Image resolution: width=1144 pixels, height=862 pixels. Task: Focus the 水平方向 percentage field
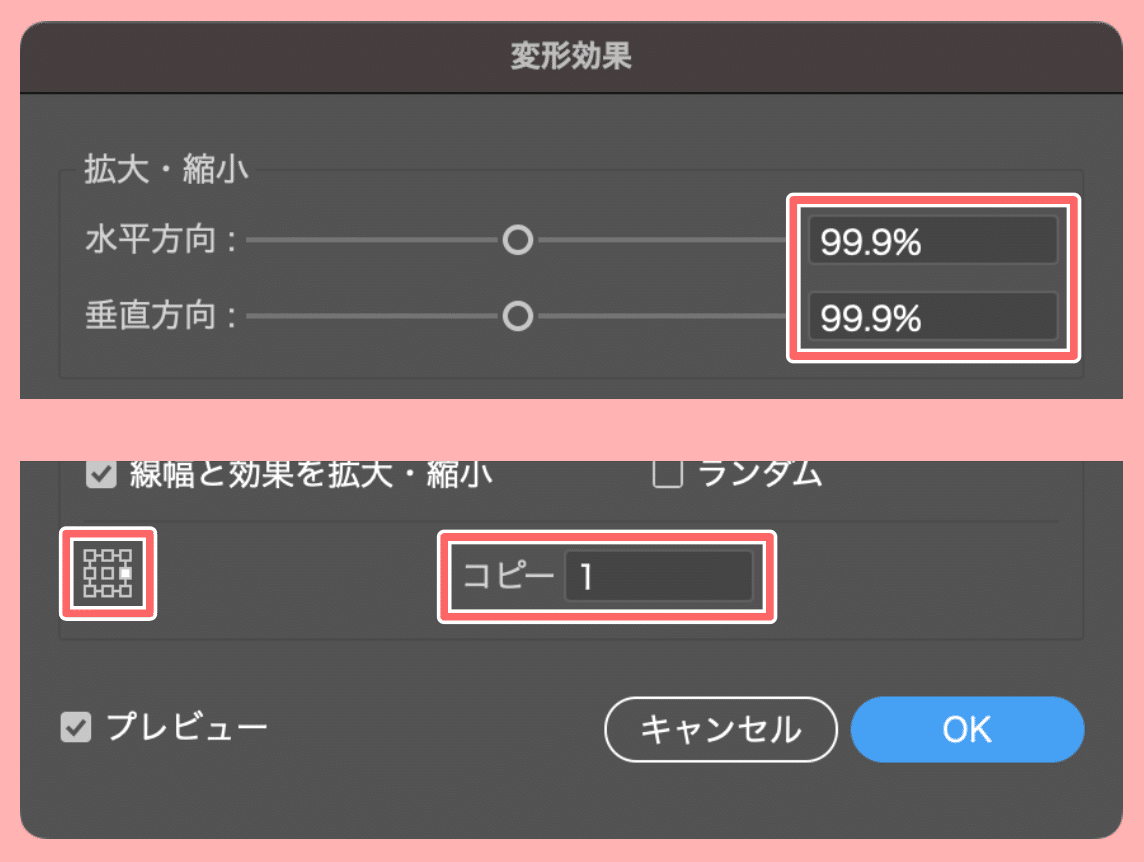point(933,241)
